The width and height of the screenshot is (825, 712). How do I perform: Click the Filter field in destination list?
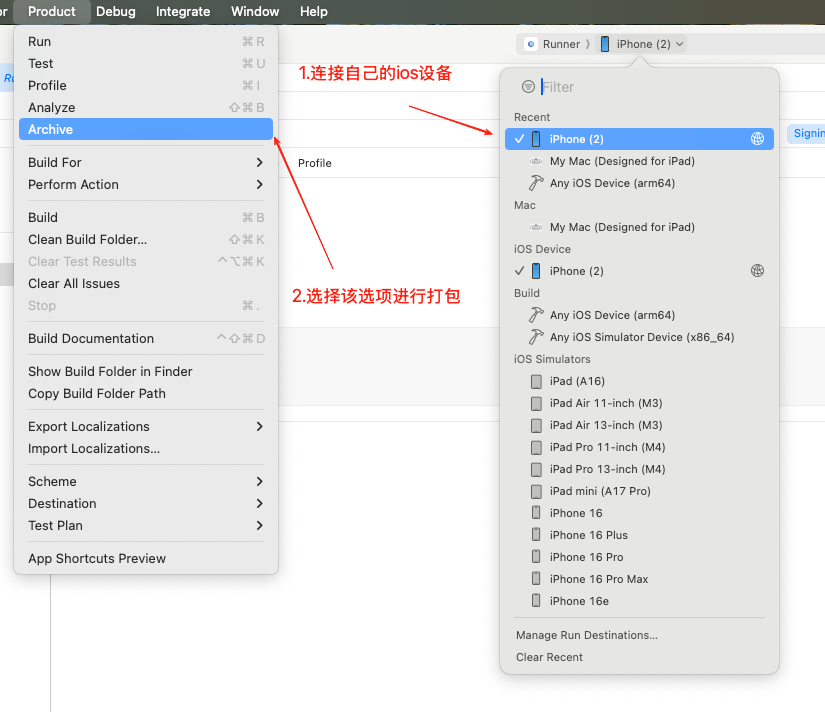pyautogui.click(x=652, y=87)
